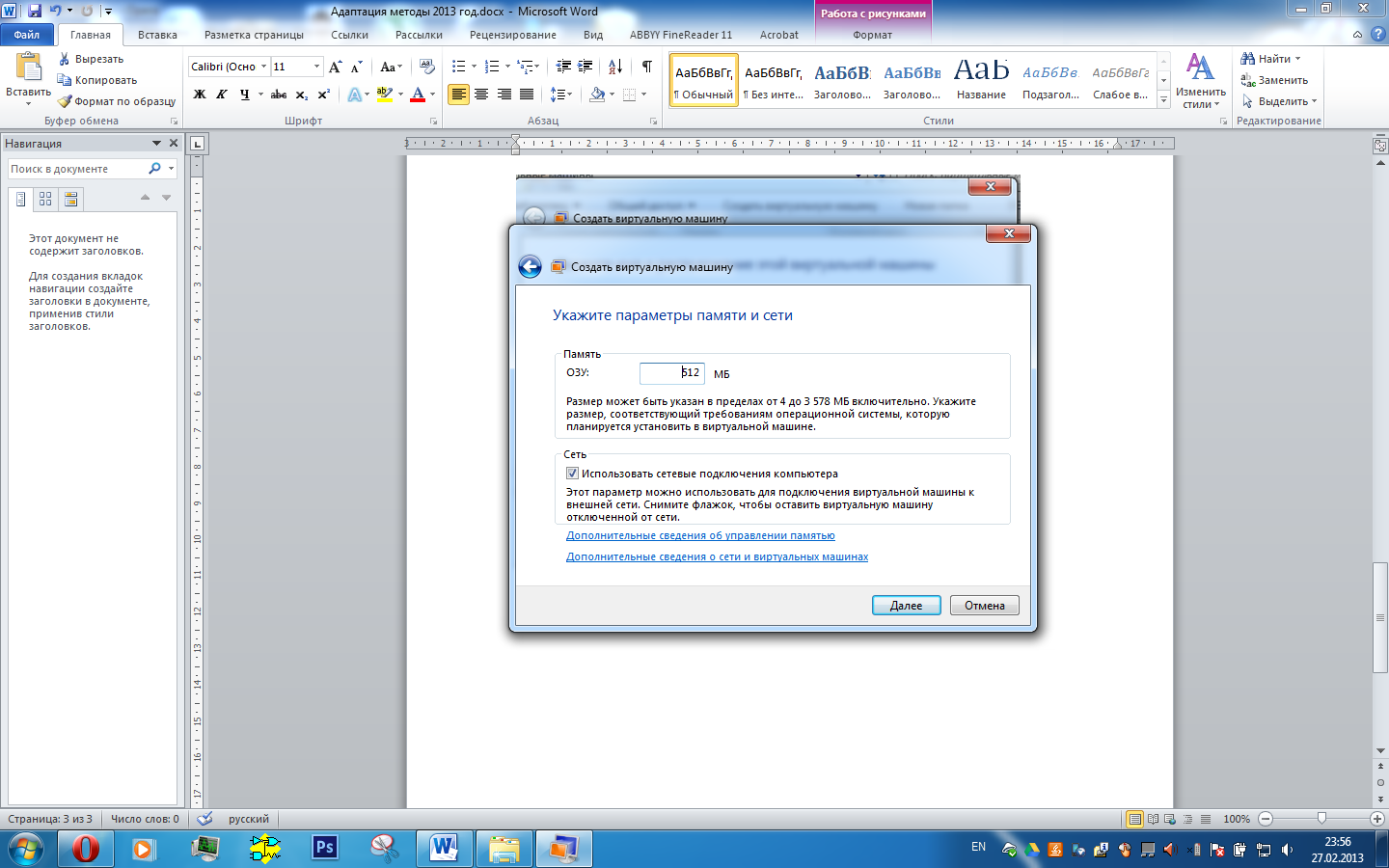This screenshot has width=1389, height=868.
Task: Toggle the ruler display button above scrollbar
Action: pyautogui.click(x=1380, y=146)
